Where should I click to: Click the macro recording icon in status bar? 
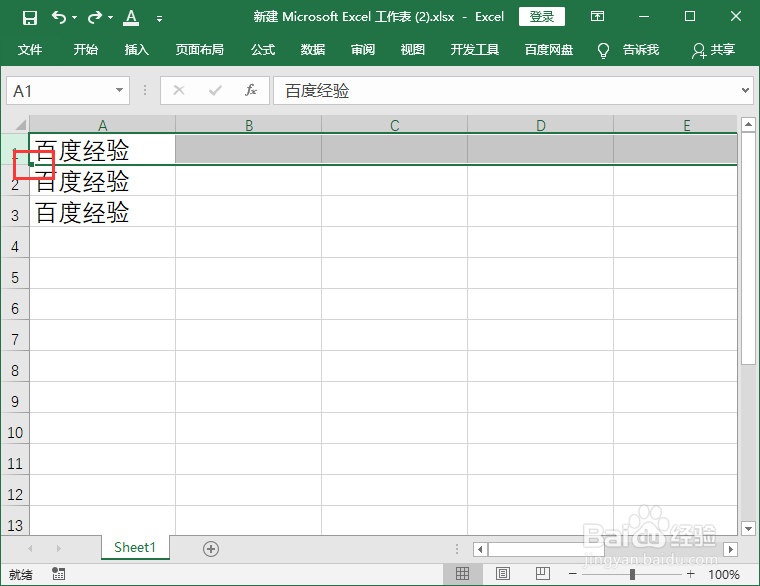coord(59,574)
